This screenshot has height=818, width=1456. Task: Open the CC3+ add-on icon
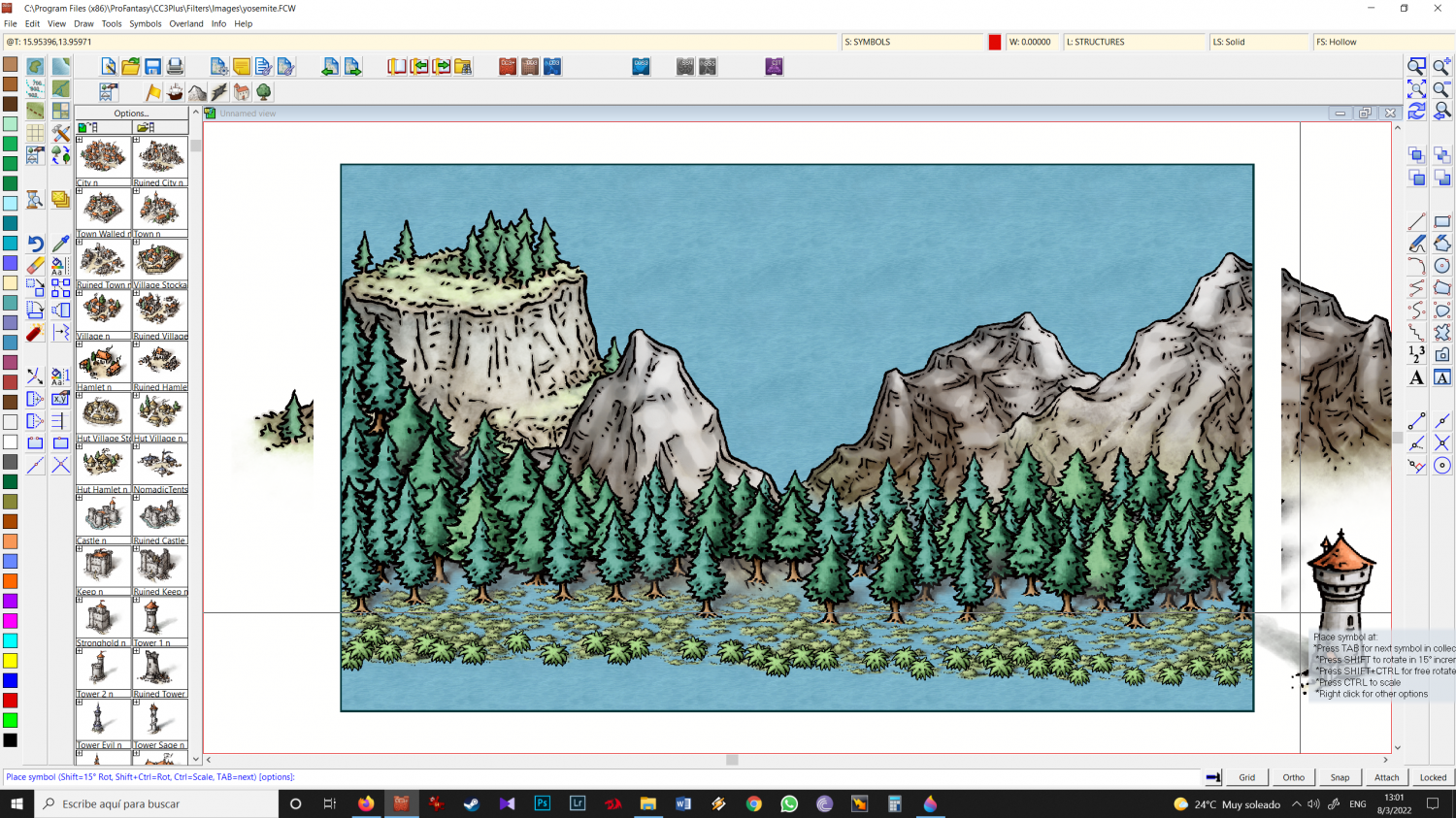coord(508,66)
